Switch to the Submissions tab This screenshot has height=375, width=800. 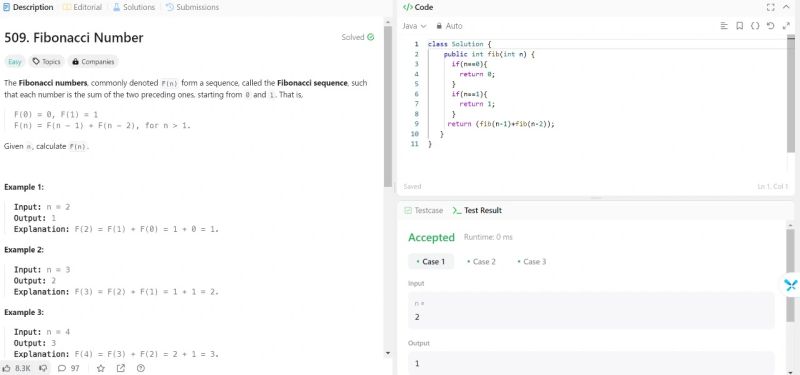pyautogui.click(x=192, y=7)
